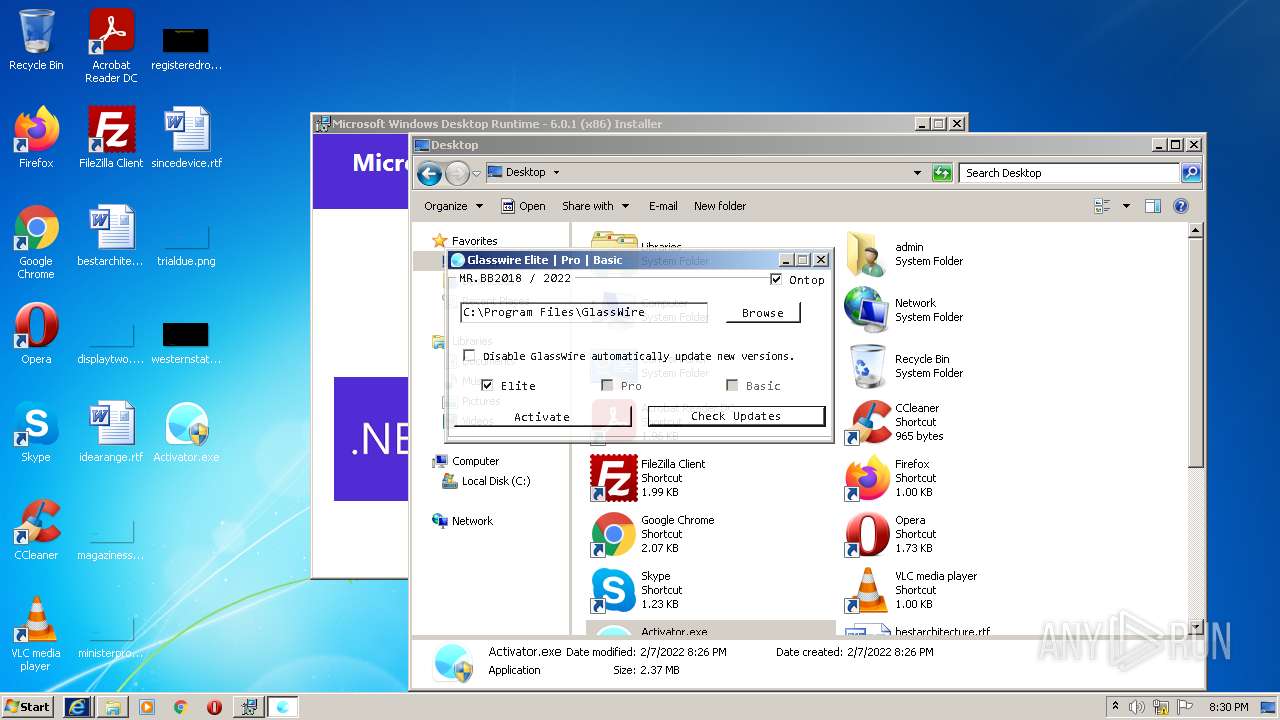Open VLC media player desktop shortcut

click(36, 634)
